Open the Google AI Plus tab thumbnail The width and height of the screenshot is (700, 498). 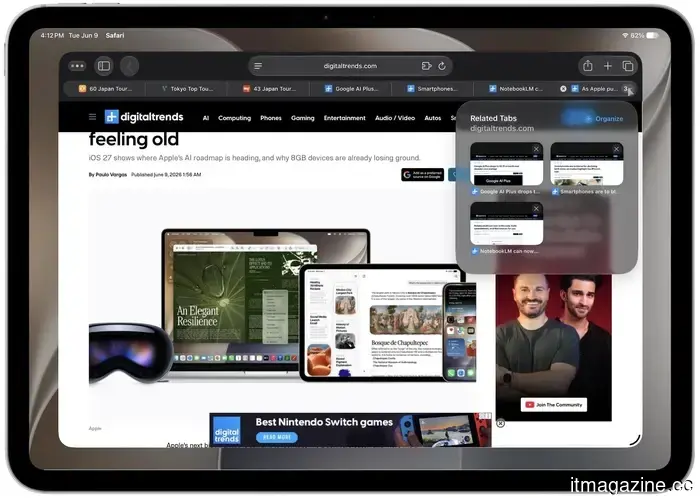506,164
